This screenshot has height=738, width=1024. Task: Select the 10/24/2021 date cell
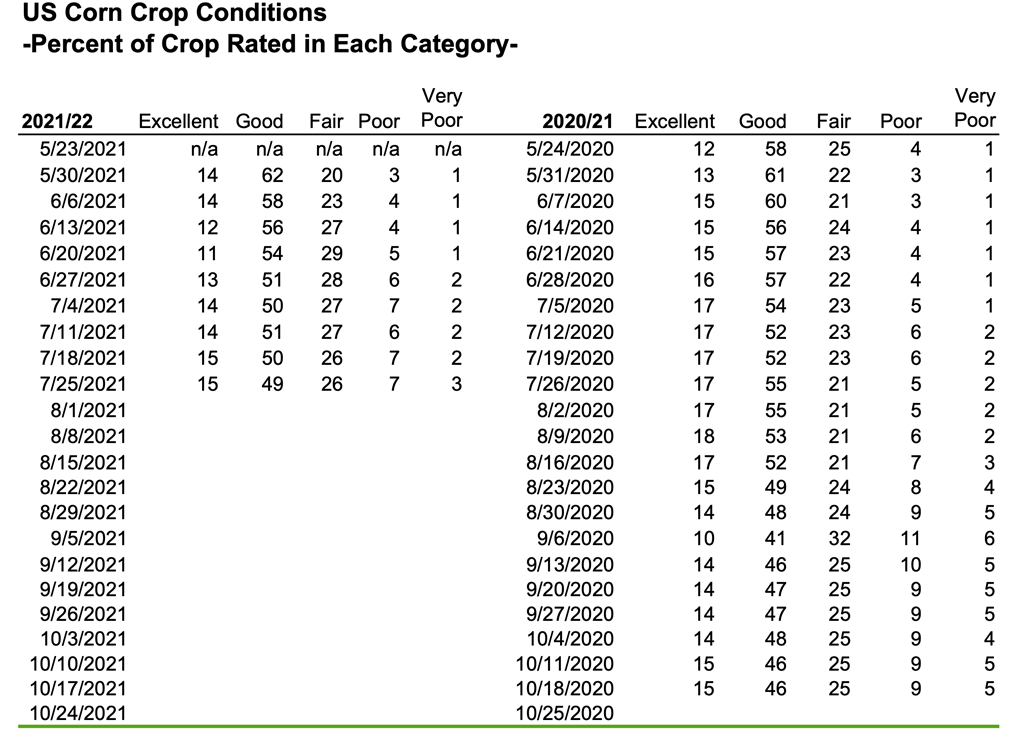tap(79, 713)
